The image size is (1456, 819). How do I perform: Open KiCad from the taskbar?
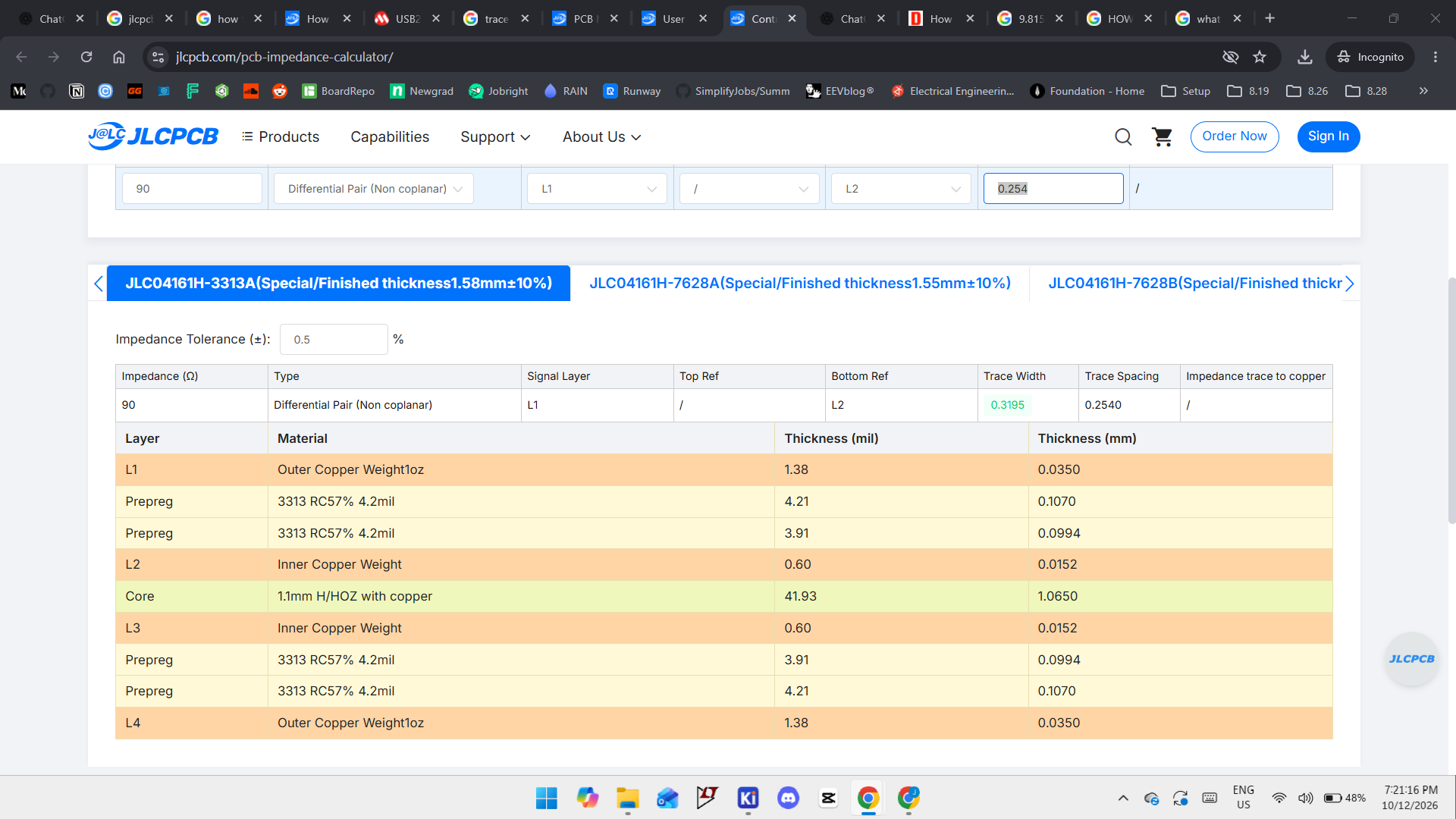[x=748, y=798]
